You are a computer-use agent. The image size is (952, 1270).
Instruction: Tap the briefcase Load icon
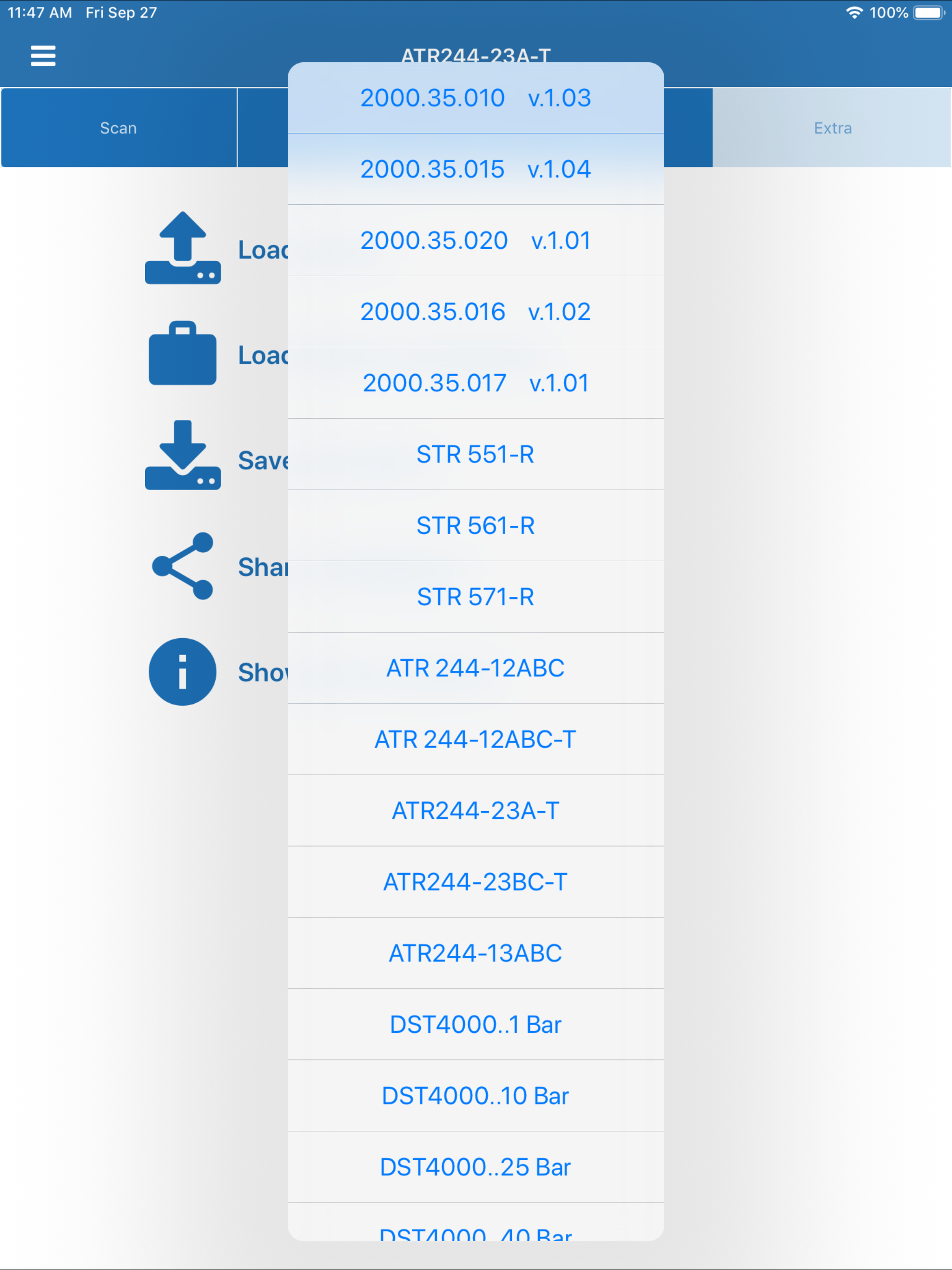tap(183, 352)
